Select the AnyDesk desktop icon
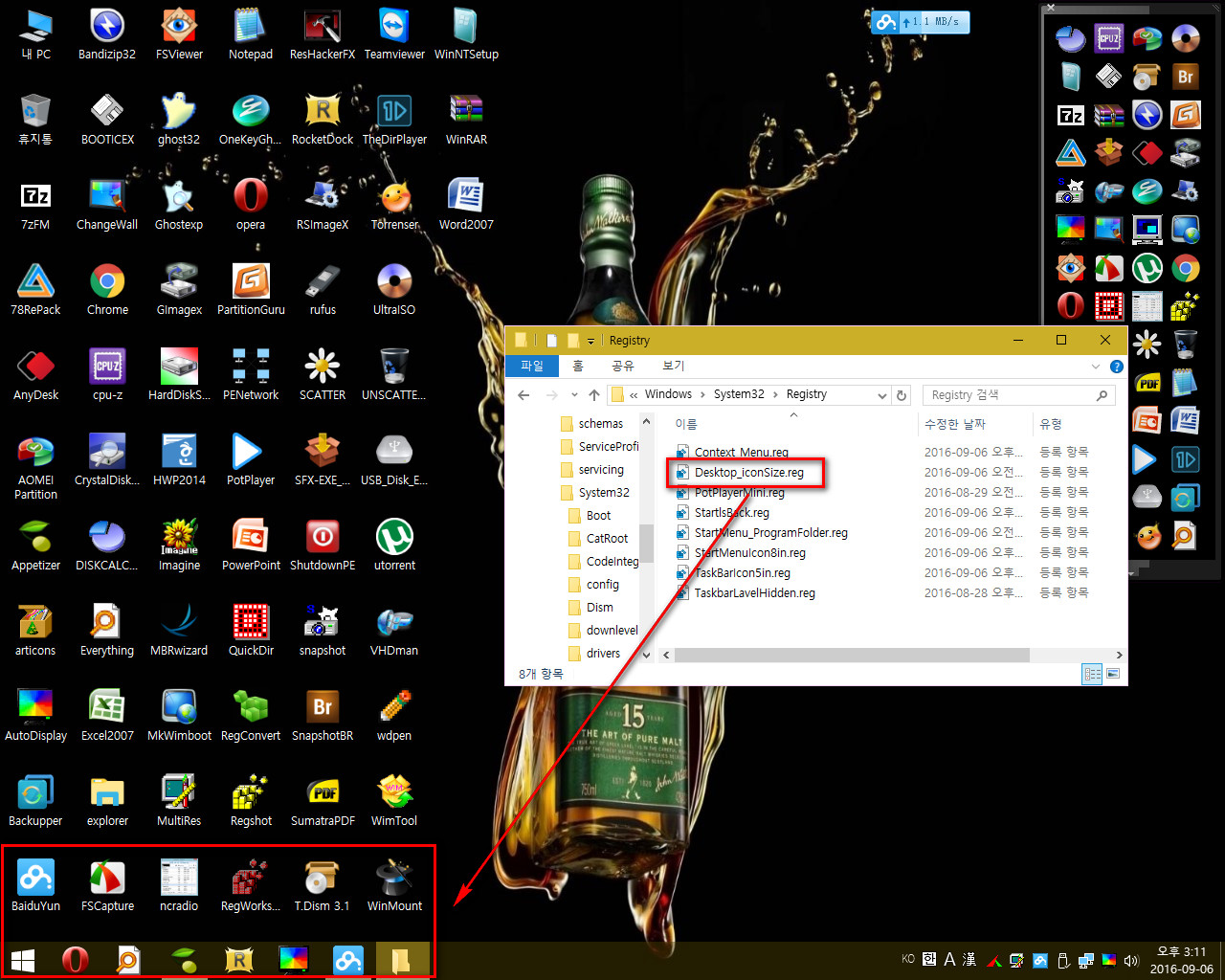This screenshot has width=1225, height=980. click(x=35, y=375)
